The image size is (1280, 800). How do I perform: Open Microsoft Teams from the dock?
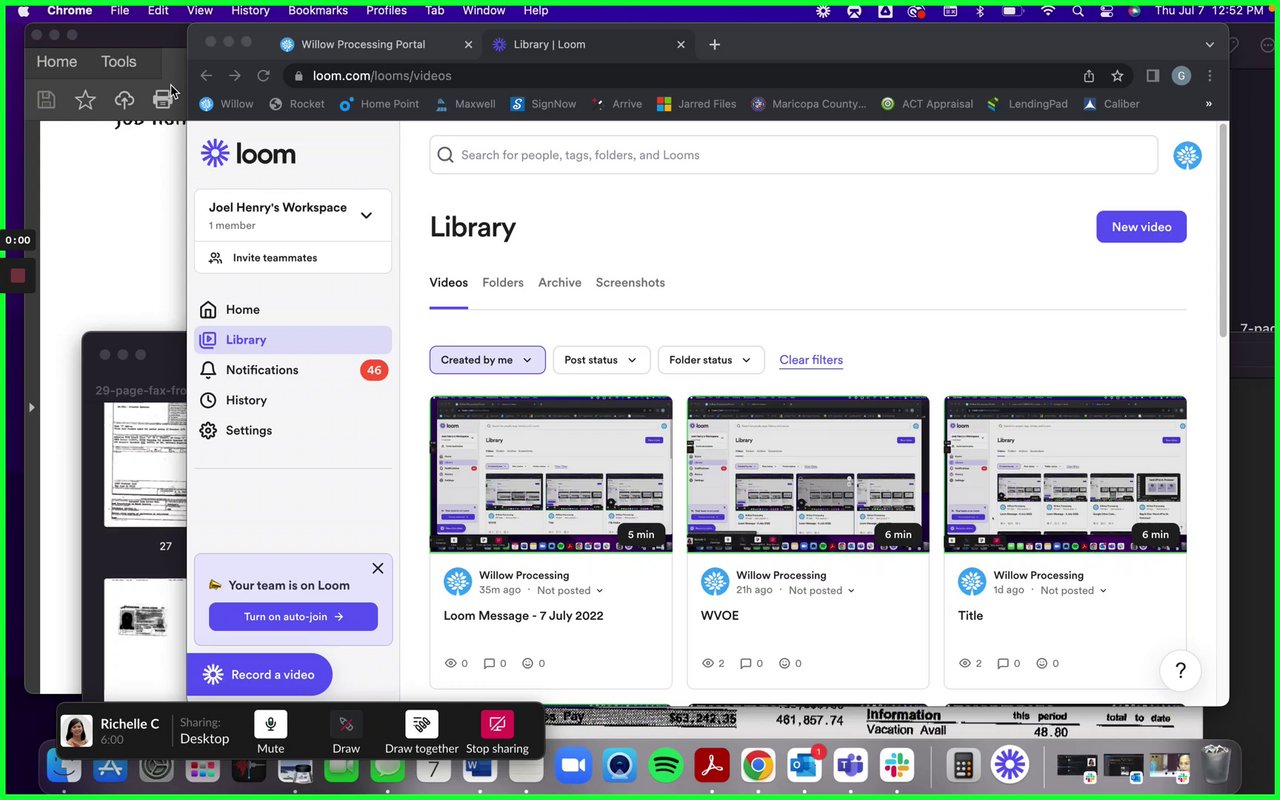(850, 766)
